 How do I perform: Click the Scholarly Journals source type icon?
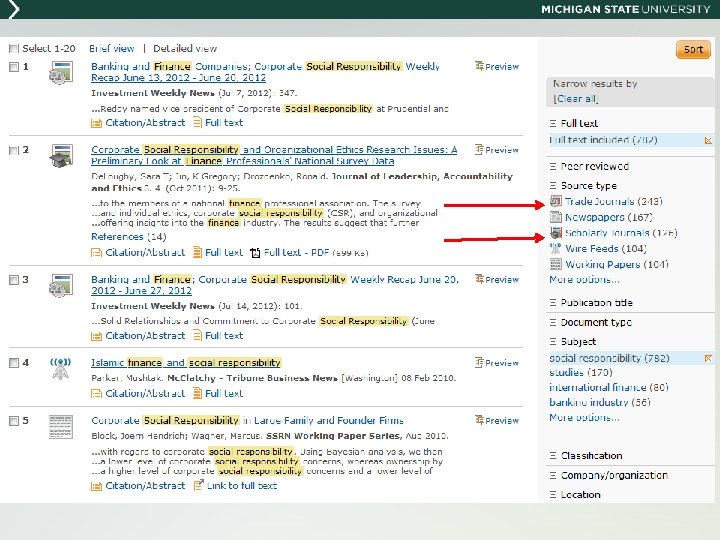tap(556, 233)
